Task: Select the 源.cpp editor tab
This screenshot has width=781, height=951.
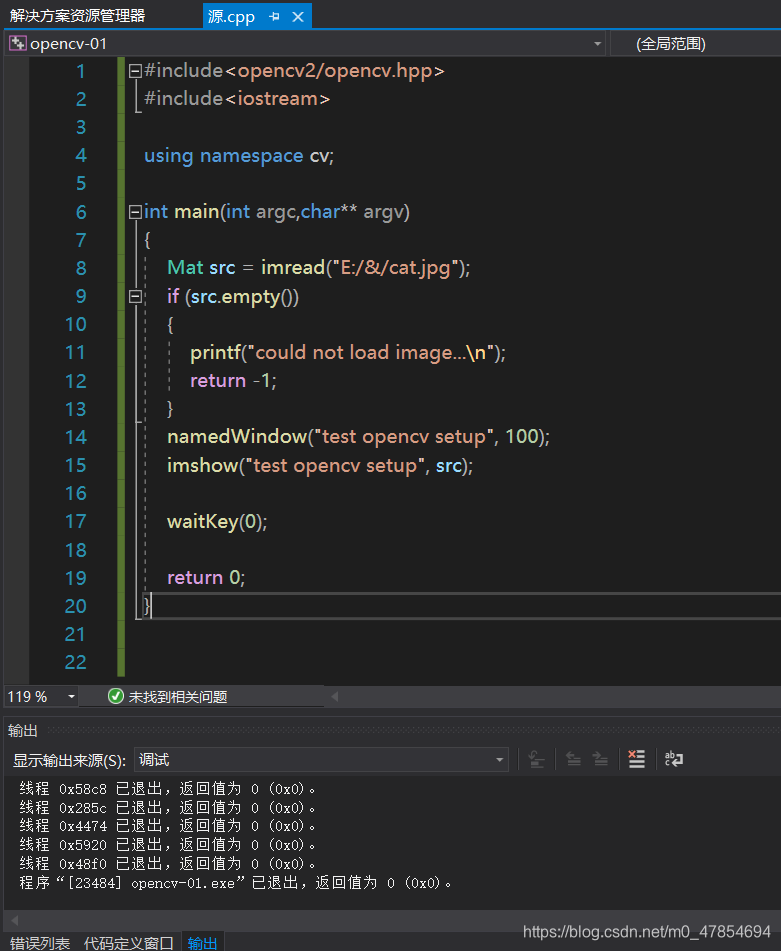Action: (231, 16)
